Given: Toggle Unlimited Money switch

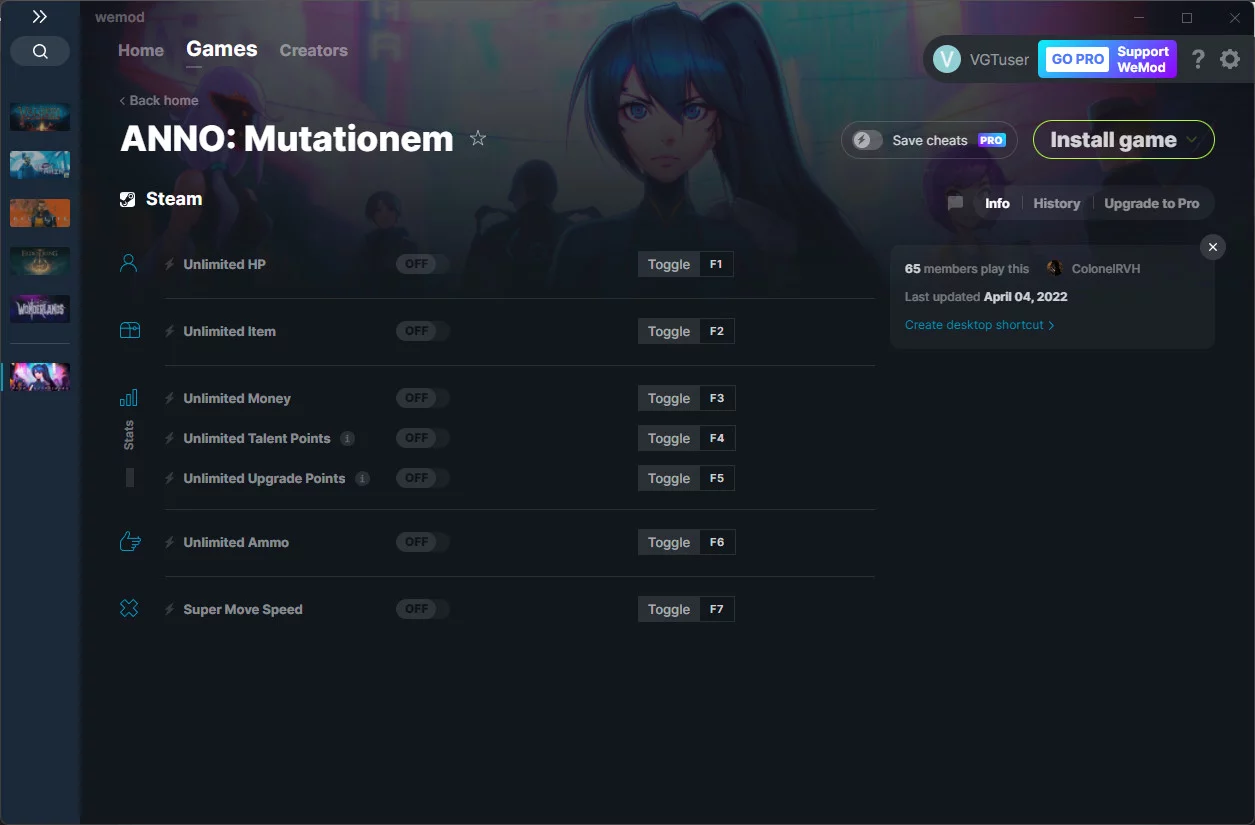Looking at the screenshot, I should coord(422,398).
